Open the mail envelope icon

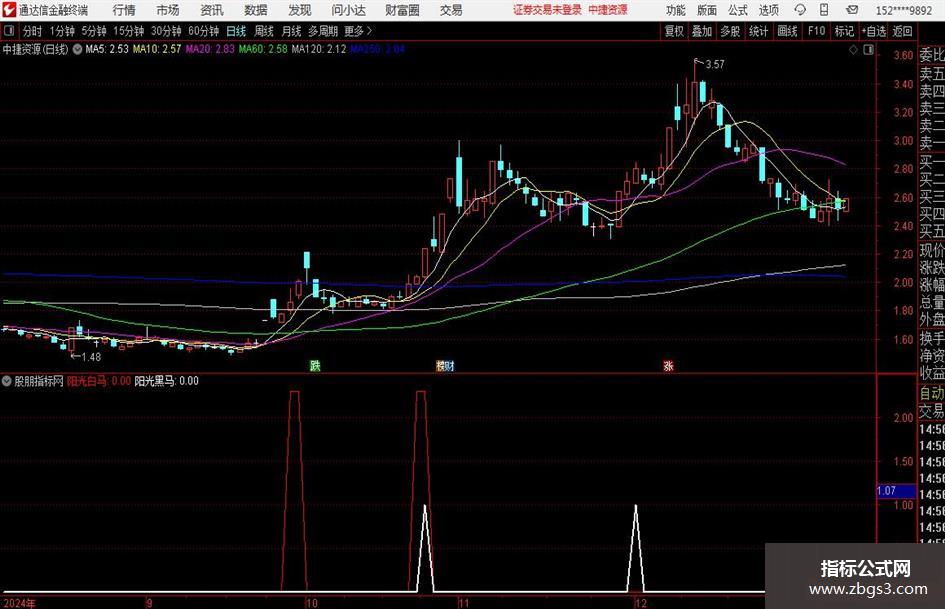[x=852, y=10]
